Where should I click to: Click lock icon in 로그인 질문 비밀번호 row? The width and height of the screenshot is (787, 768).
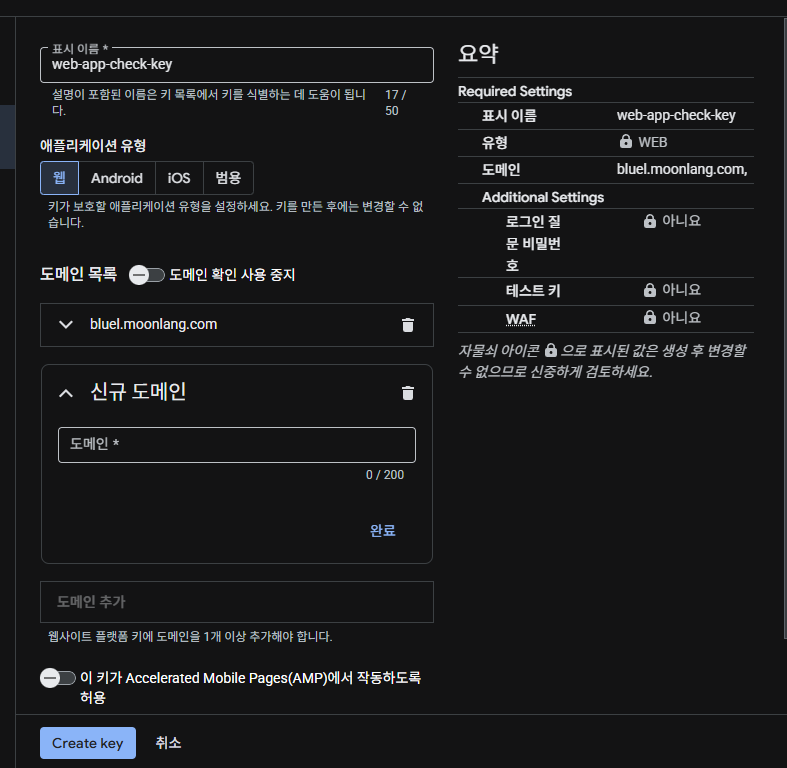click(x=649, y=221)
